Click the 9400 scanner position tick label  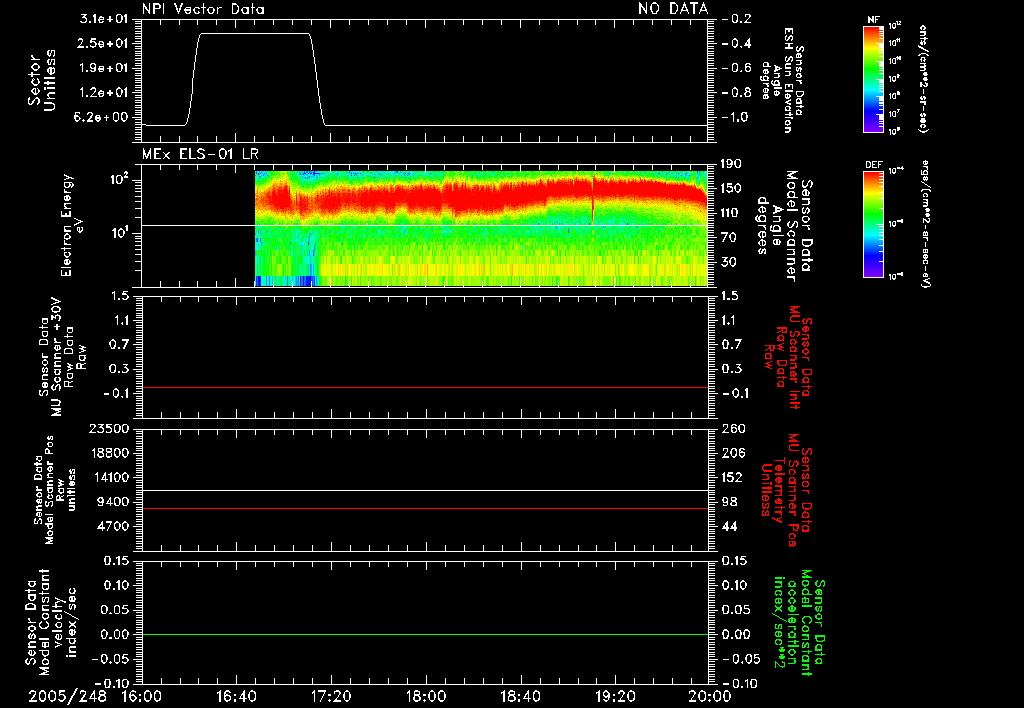point(112,502)
